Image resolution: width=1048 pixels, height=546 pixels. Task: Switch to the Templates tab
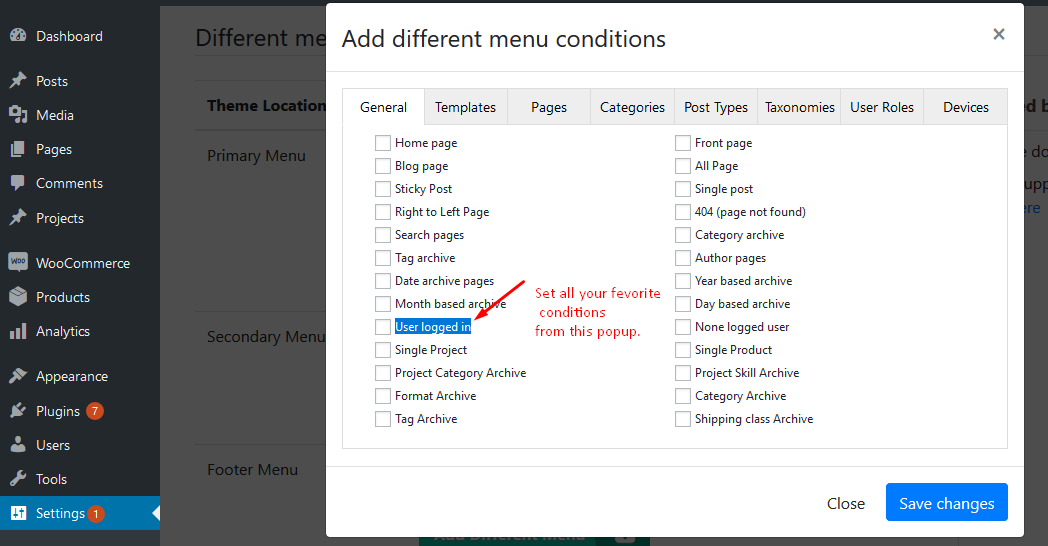pyautogui.click(x=466, y=107)
